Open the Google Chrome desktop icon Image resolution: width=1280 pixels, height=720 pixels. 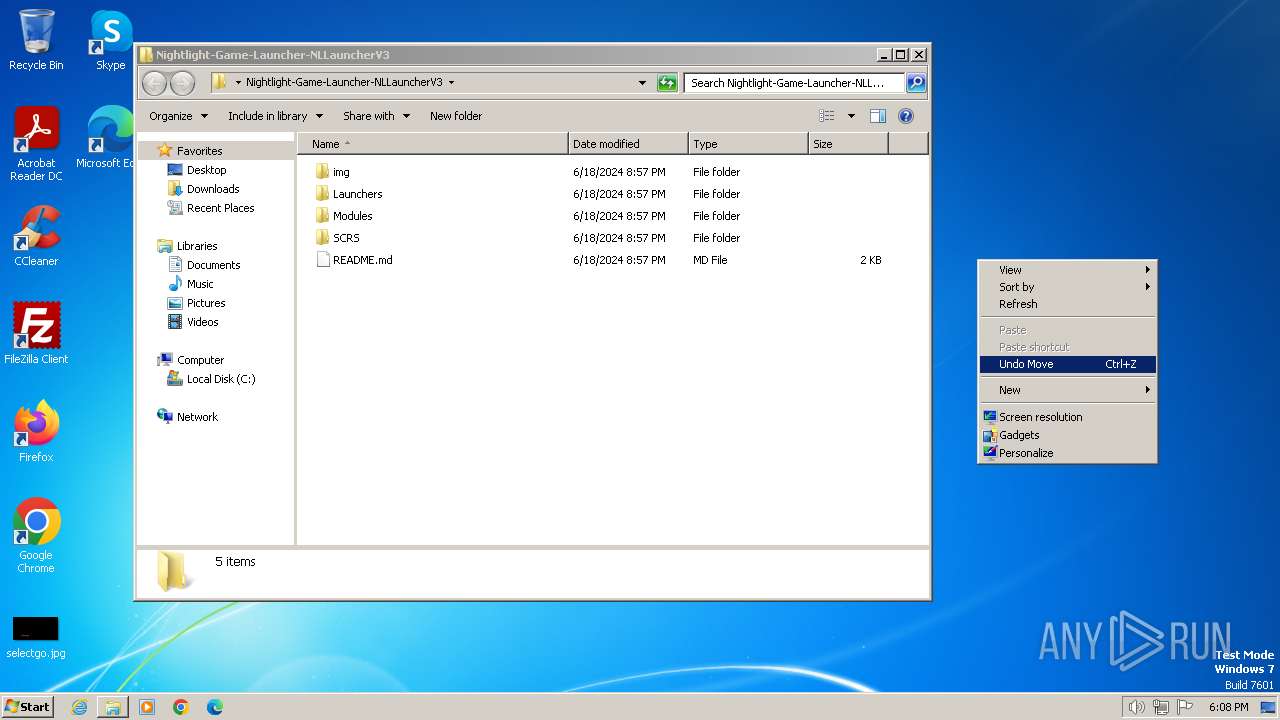(36, 536)
